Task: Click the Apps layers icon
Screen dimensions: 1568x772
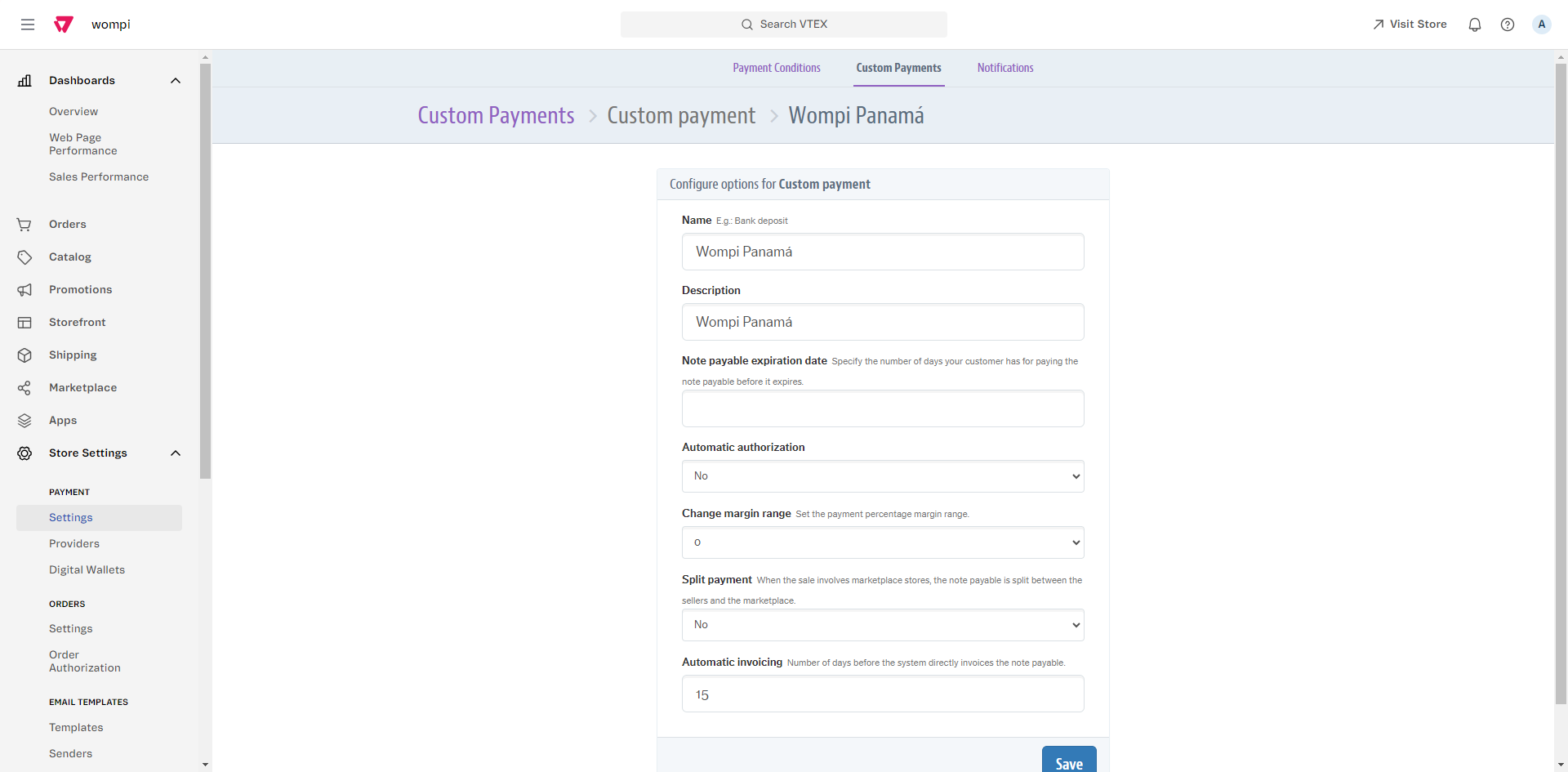Action: pos(24,421)
